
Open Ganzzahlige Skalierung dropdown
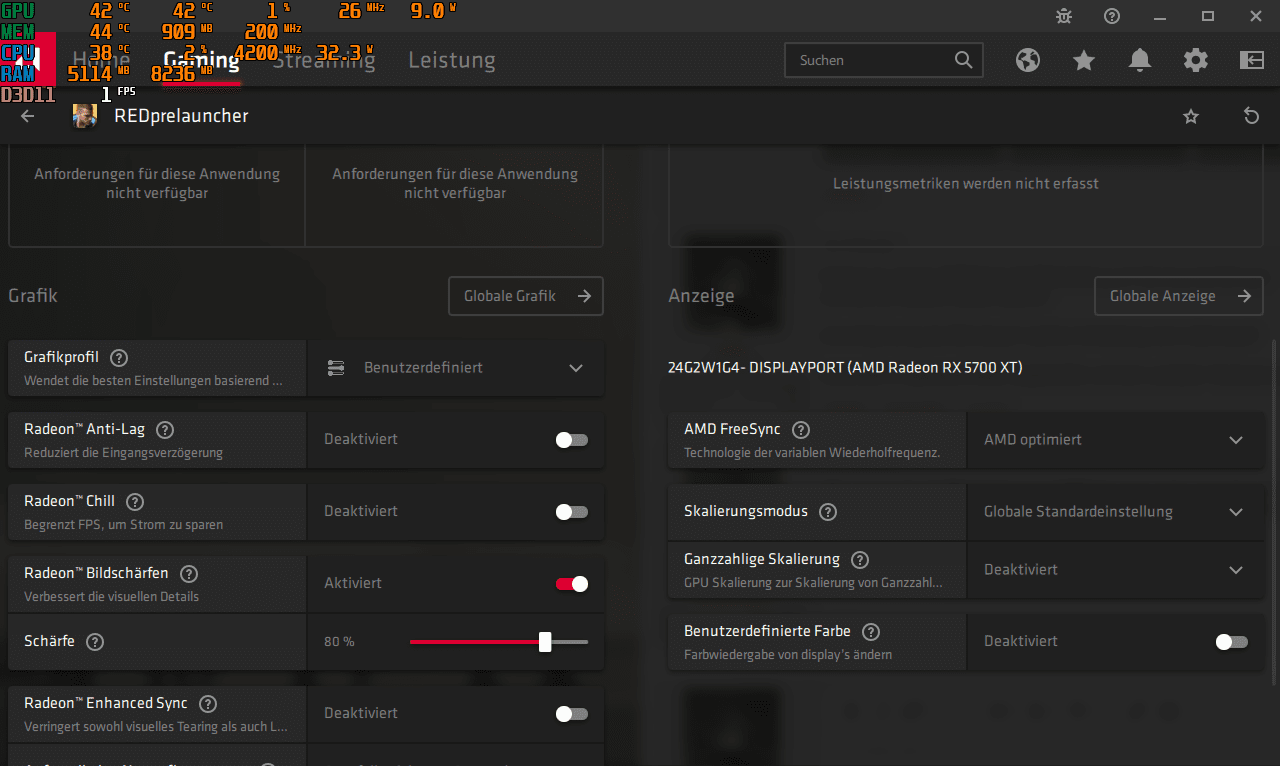tap(1115, 570)
